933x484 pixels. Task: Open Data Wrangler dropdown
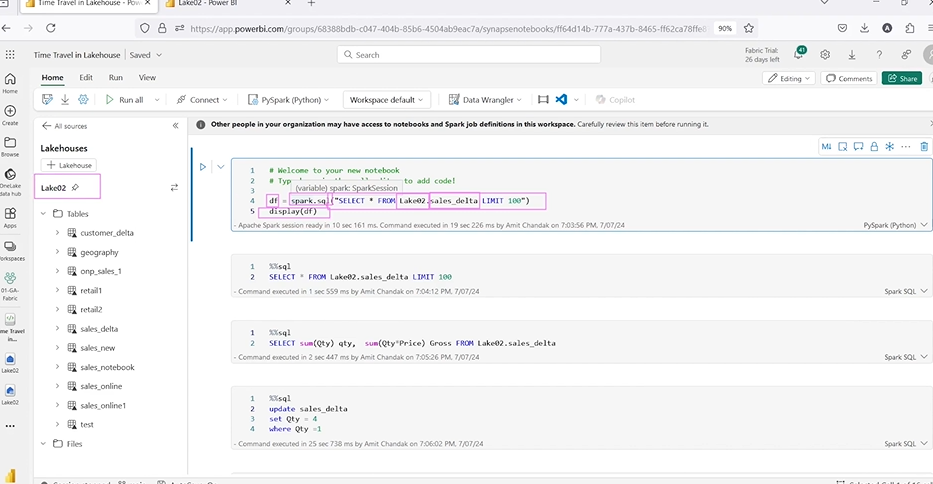[485, 100]
